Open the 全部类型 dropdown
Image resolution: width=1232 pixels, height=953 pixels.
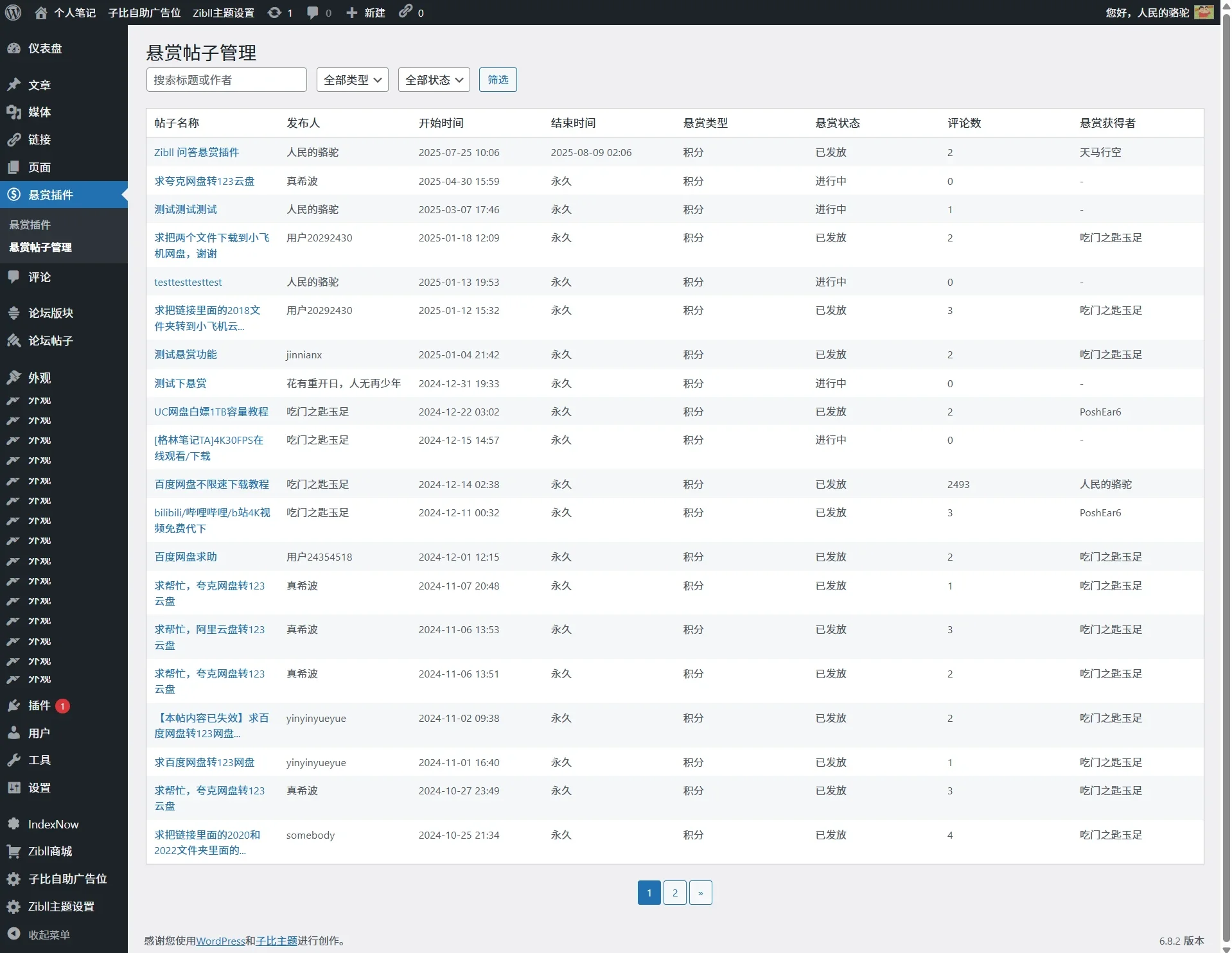click(x=352, y=80)
